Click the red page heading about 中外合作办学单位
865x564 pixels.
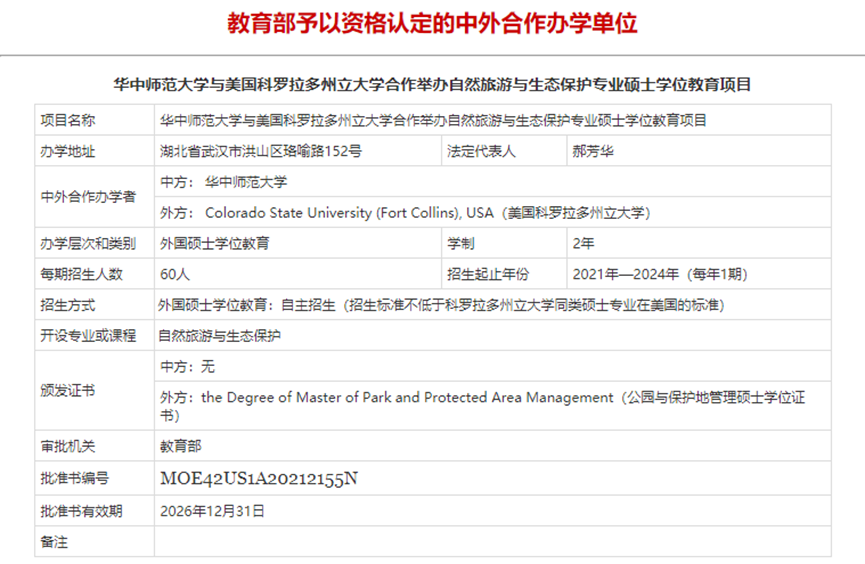(x=432, y=23)
